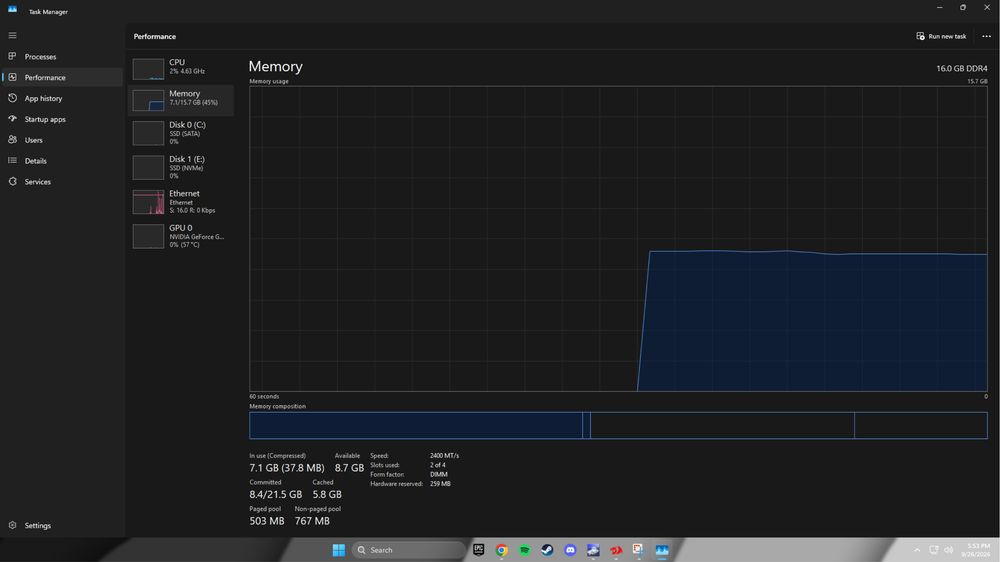The image size is (1000, 562).
Task: Open the Details page
Action: tap(62, 161)
